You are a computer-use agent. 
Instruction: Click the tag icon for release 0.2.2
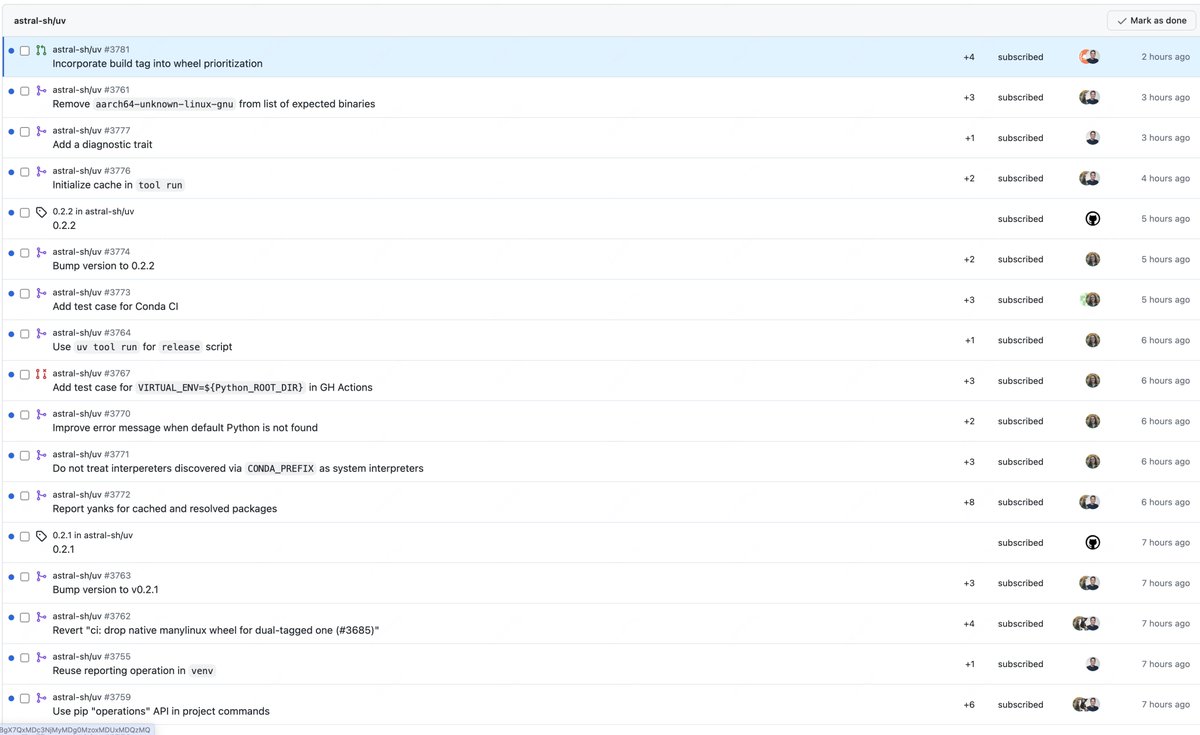click(41, 212)
